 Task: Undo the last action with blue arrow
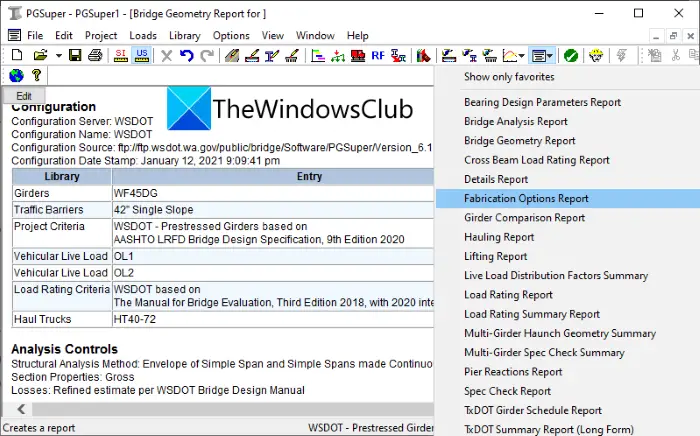click(x=187, y=55)
